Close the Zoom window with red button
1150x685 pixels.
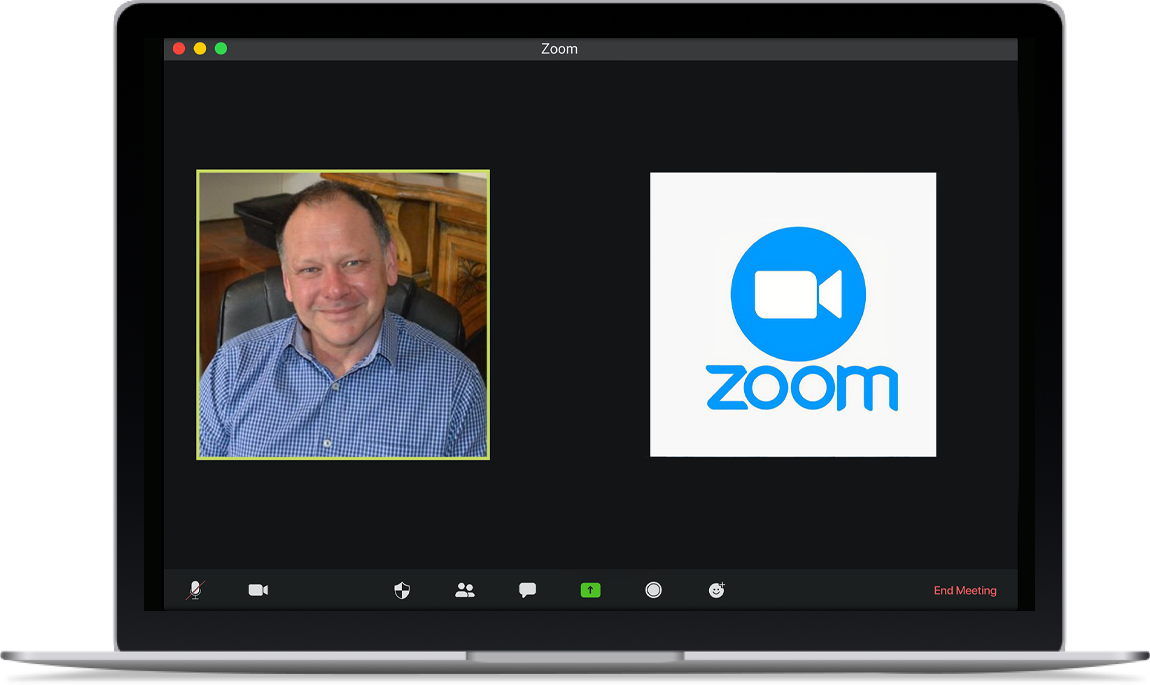pyautogui.click(x=179, y=48)
